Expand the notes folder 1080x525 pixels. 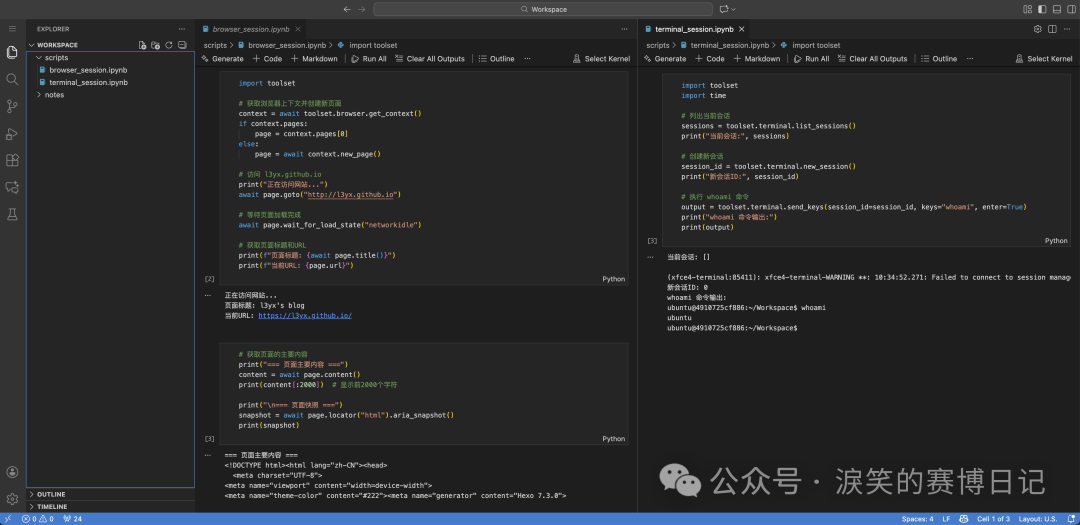point(110,94)
